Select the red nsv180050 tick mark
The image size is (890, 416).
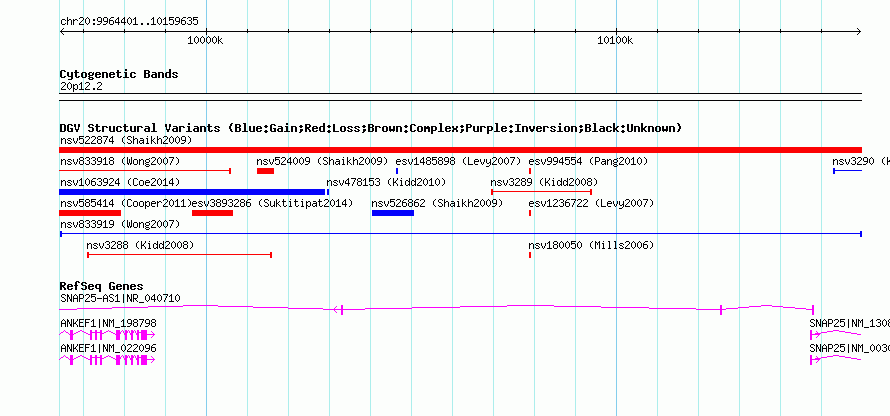tap(530, 255)
